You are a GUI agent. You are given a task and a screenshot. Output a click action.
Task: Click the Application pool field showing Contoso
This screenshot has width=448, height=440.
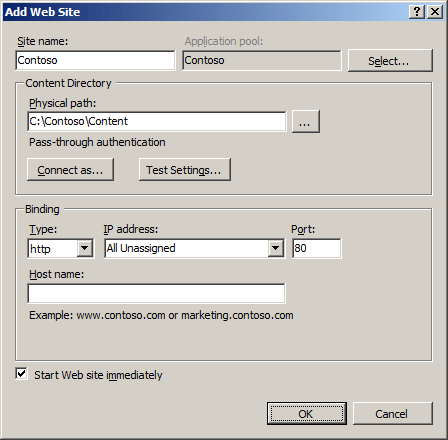pyautogui.click(x=262, y=60)
